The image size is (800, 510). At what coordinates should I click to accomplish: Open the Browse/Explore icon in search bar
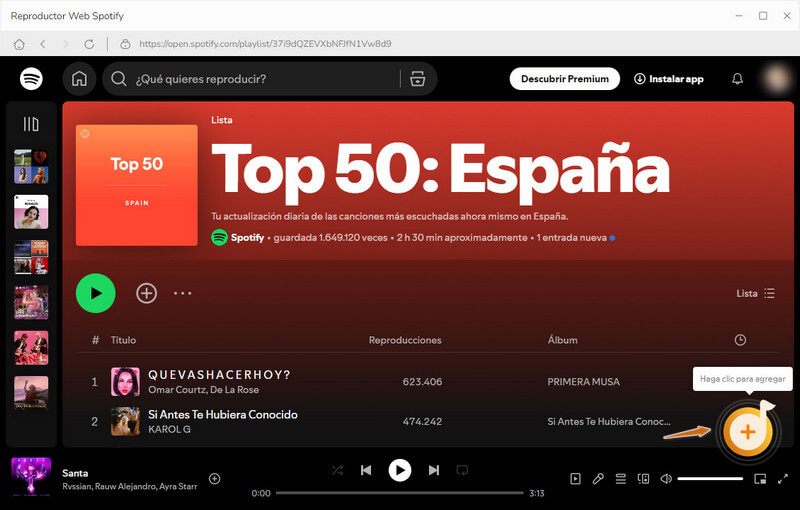click(417, 79)
